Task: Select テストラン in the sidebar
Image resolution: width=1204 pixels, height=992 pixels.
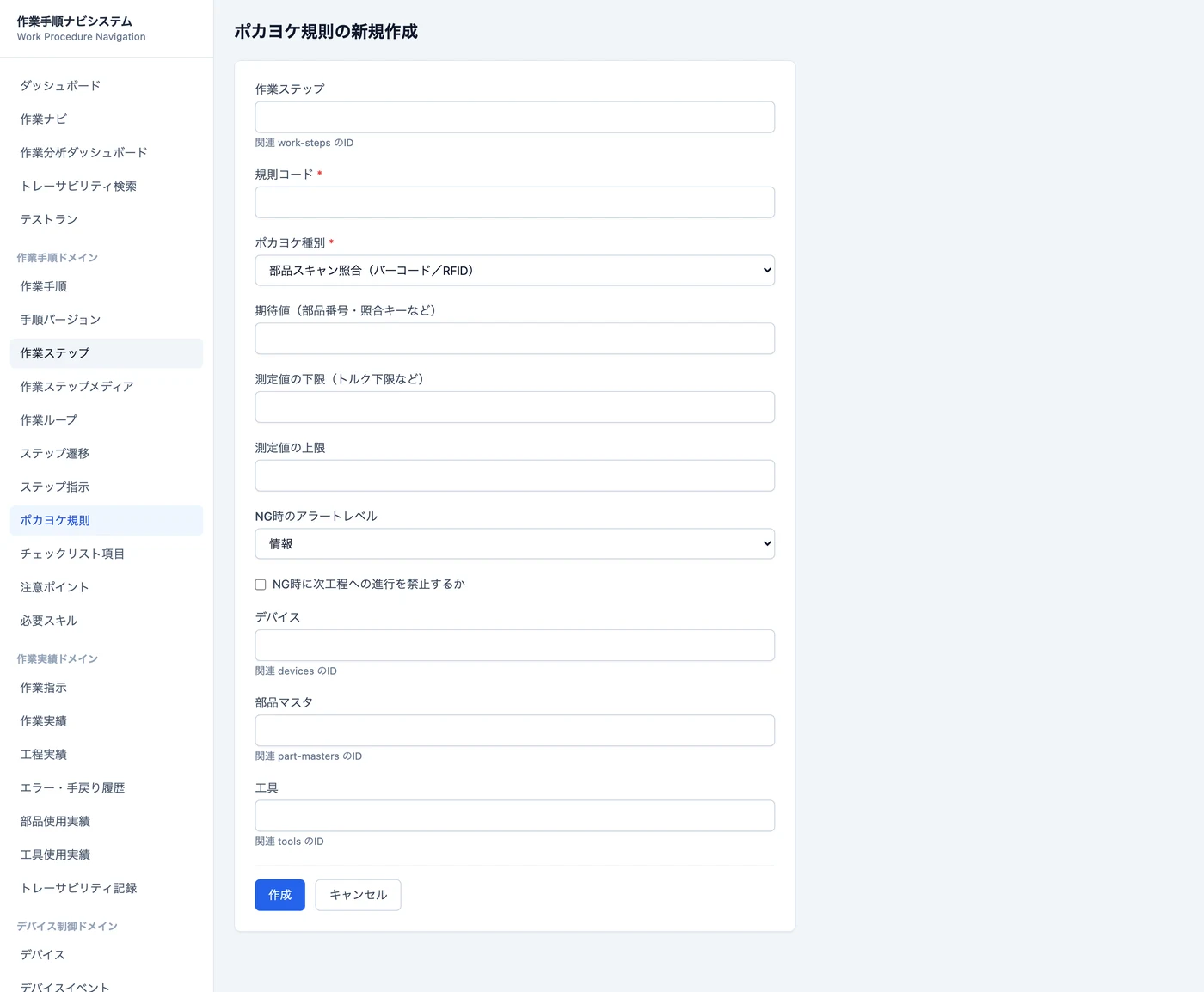Action: [107, 220]
